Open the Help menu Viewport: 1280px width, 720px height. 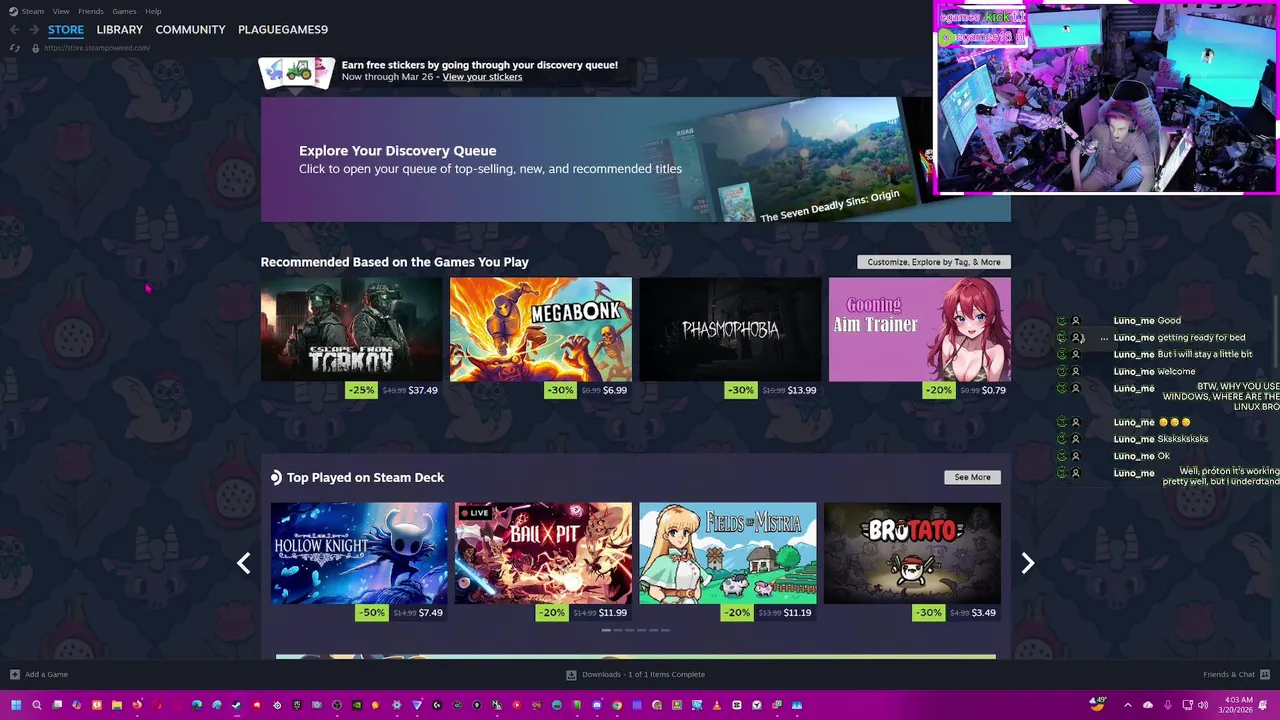coord(153,11)
